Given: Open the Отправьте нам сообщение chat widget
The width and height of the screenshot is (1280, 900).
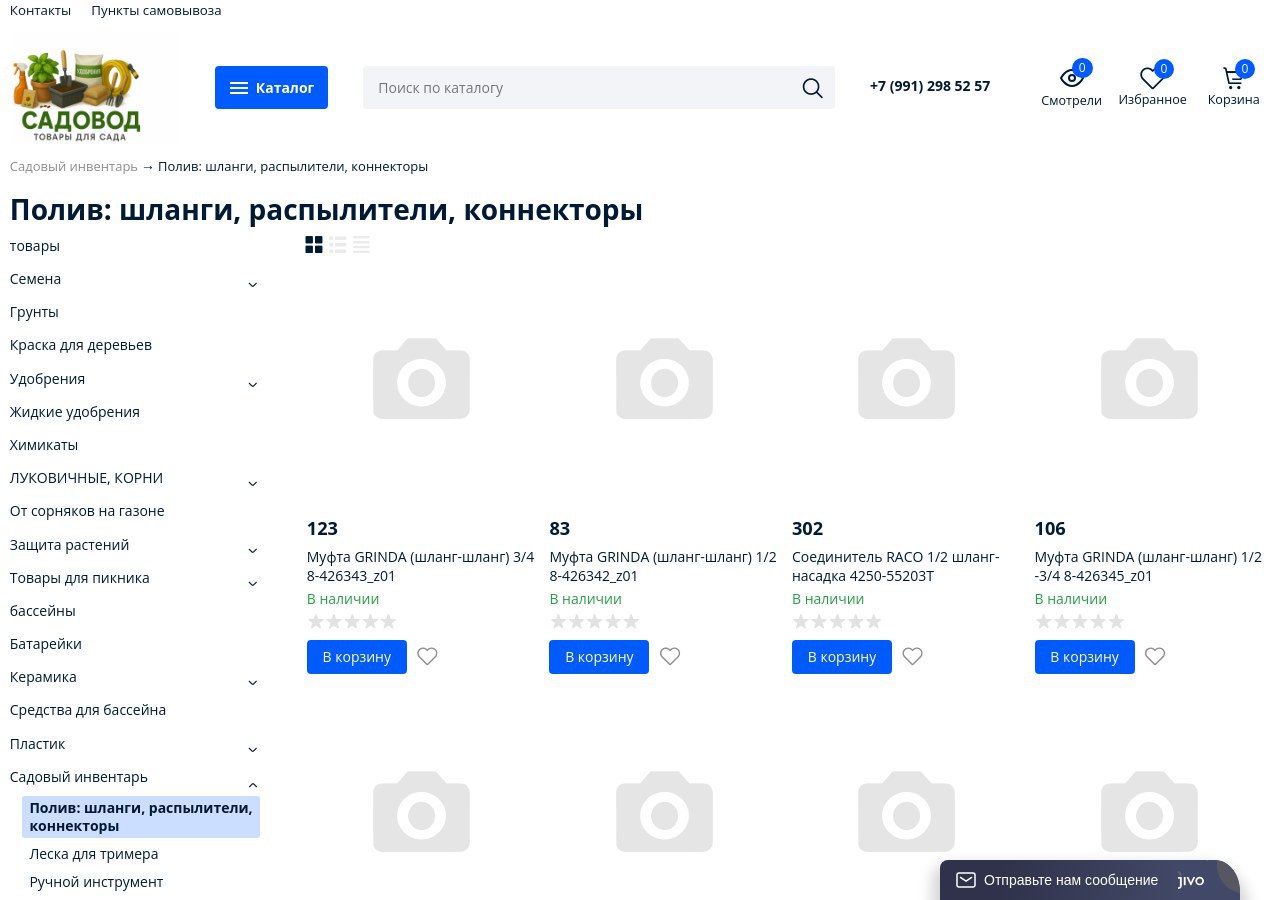Looking at the screenshot, I should point(1090,880).
